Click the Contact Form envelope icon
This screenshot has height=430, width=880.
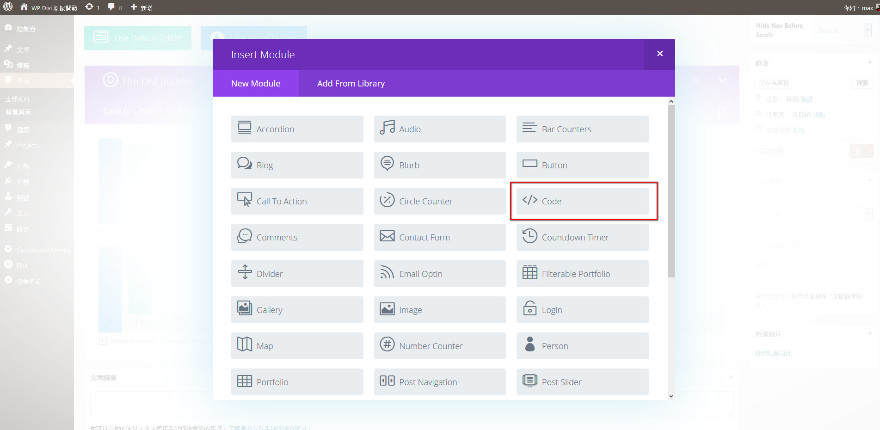click(387, 236)
